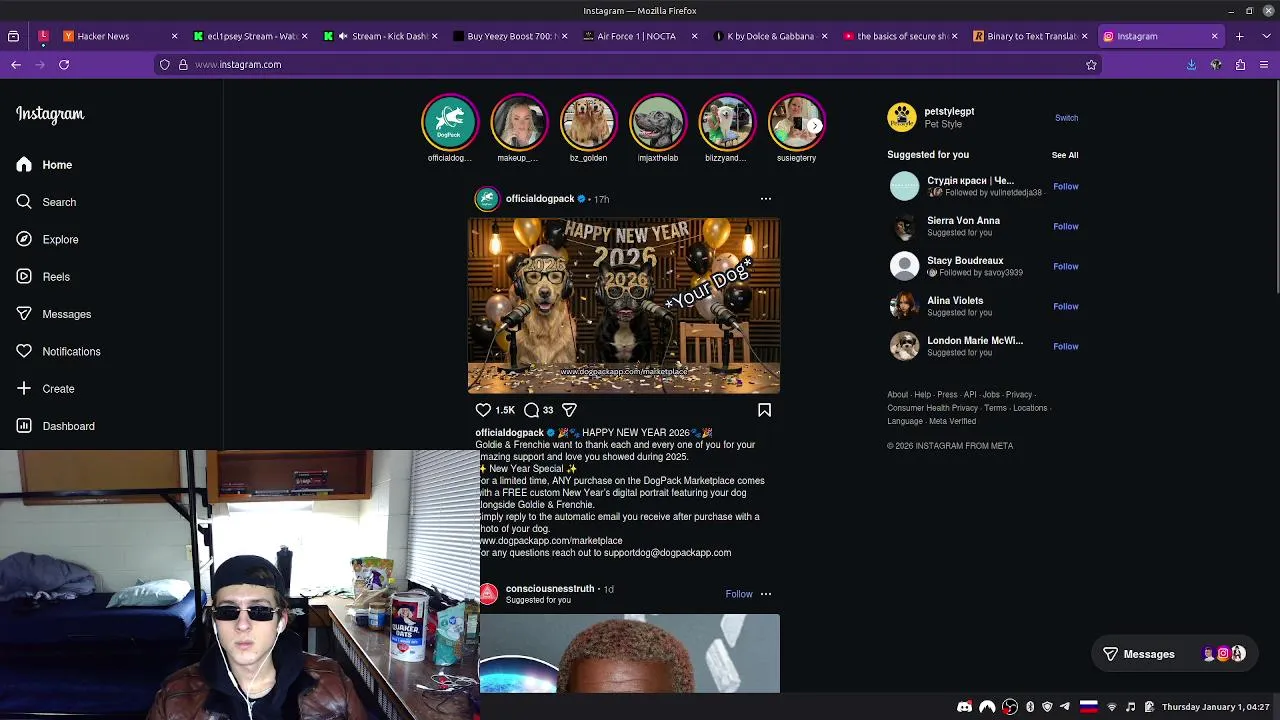Click the Instagram logo wordmark
Screen dimensions: 1280x720
50,114
